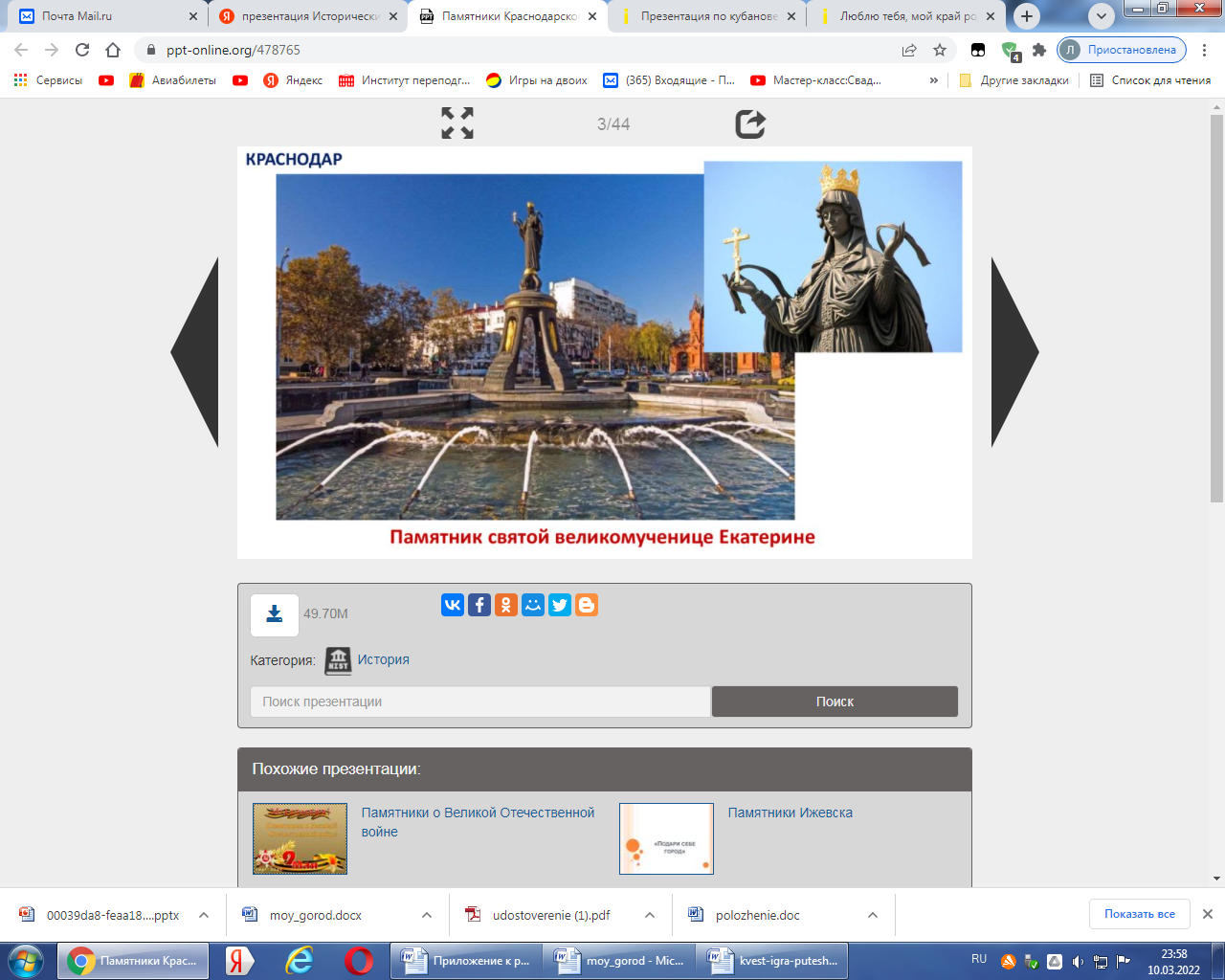The width and height of the screenshot is (1225, 980).
Task: Download the presentation via download icon
Action: (x=275, y=614)
